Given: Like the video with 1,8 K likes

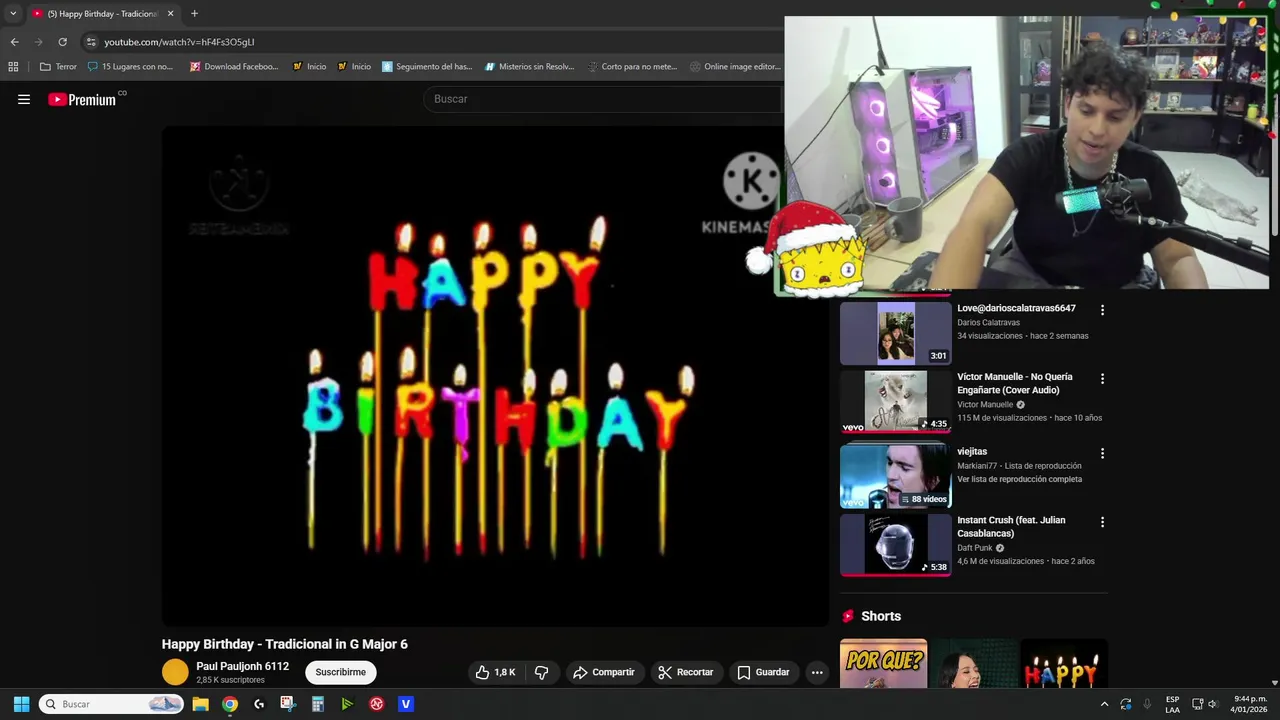Looking at the screenshot, I should tap(496, 672).
